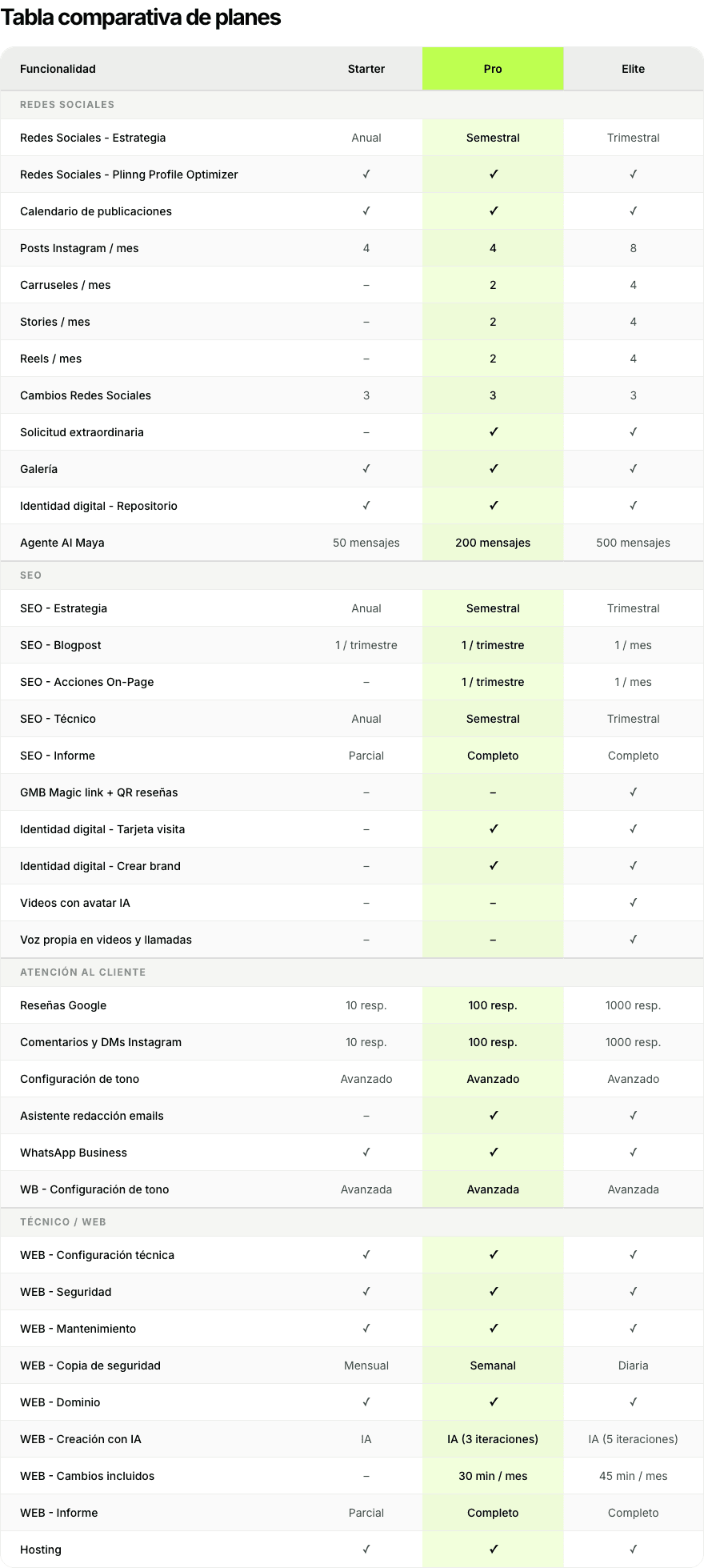The height and width of the screenshot is (1568, 704).
Task: Click the TÉCNICO / WEB section header
Action: pos(63,1222)
